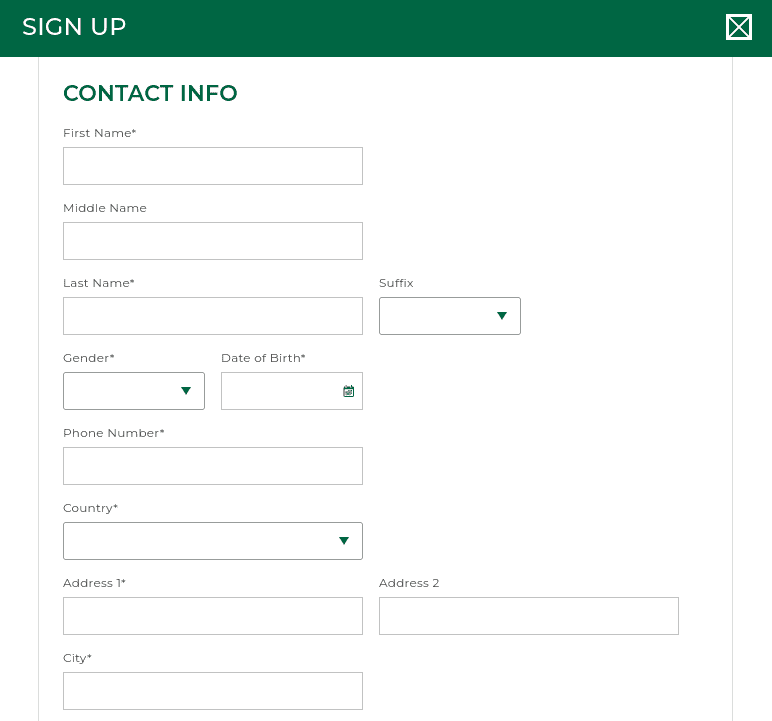Select the Address 2 text field
Screen dimensions: 772x721
[529, 616]
